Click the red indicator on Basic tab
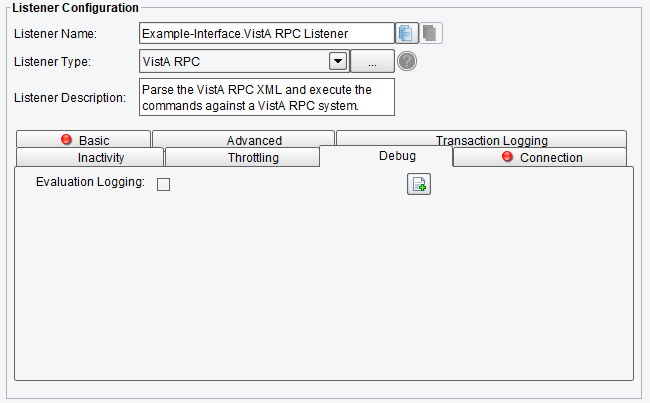This screenshot has width=650, height=403. [x=66, y=139]
